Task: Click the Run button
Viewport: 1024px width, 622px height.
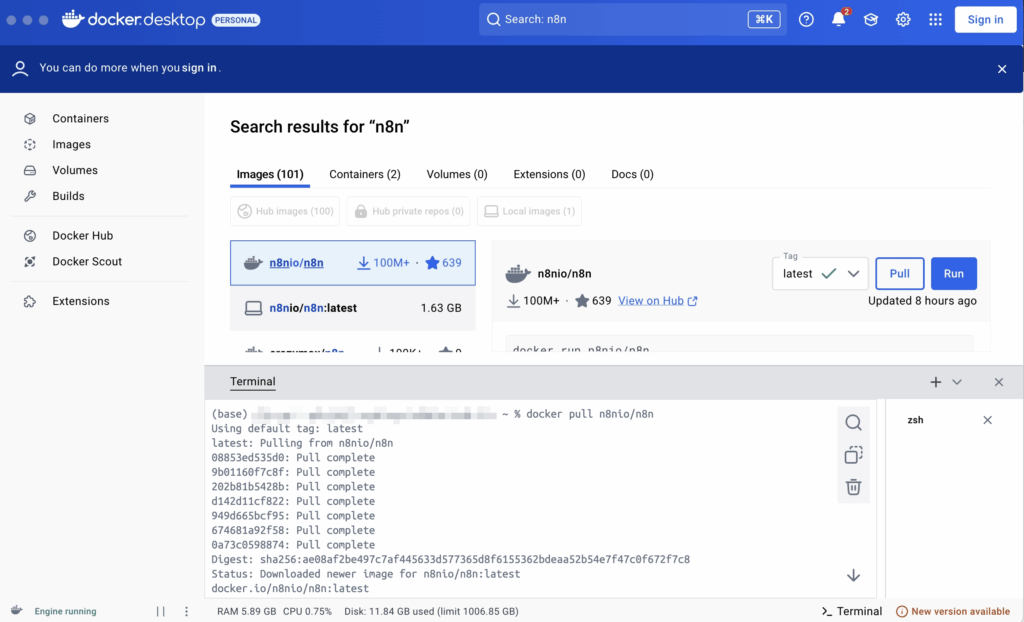Action: [x=953, y=274]
